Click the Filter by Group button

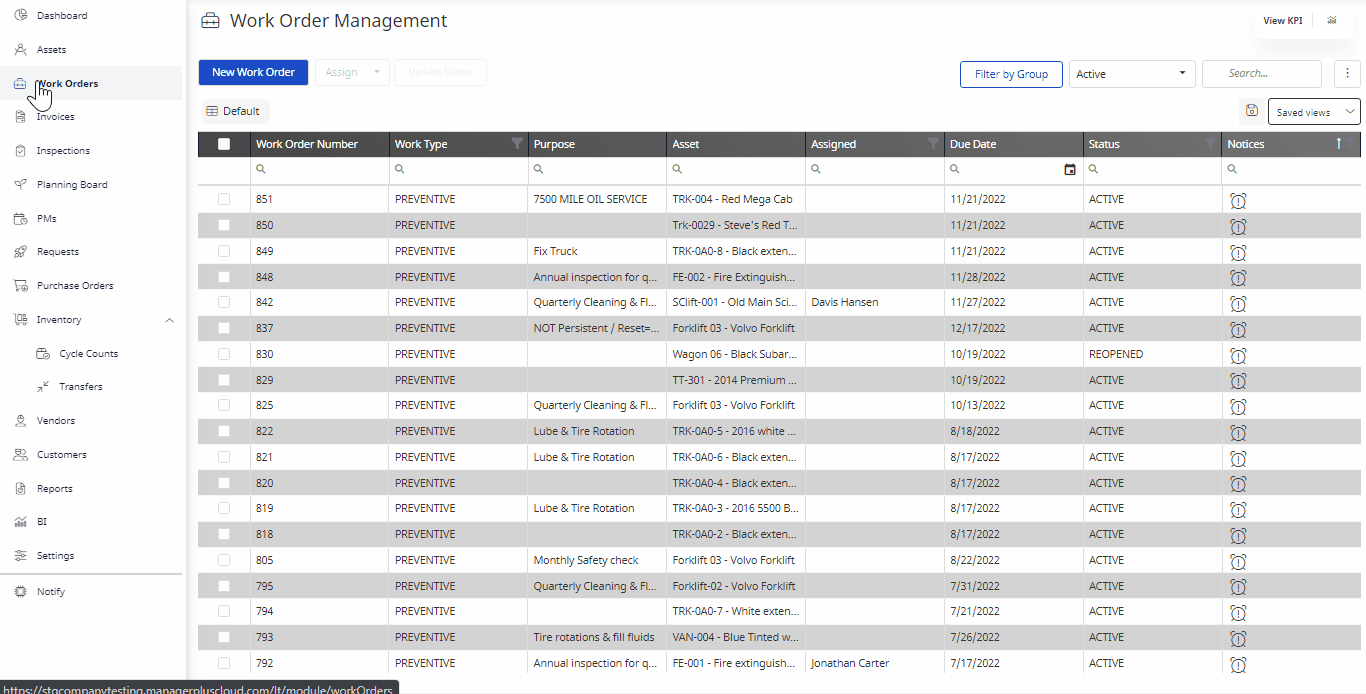pyautogui.click(x=1011, y=74)
